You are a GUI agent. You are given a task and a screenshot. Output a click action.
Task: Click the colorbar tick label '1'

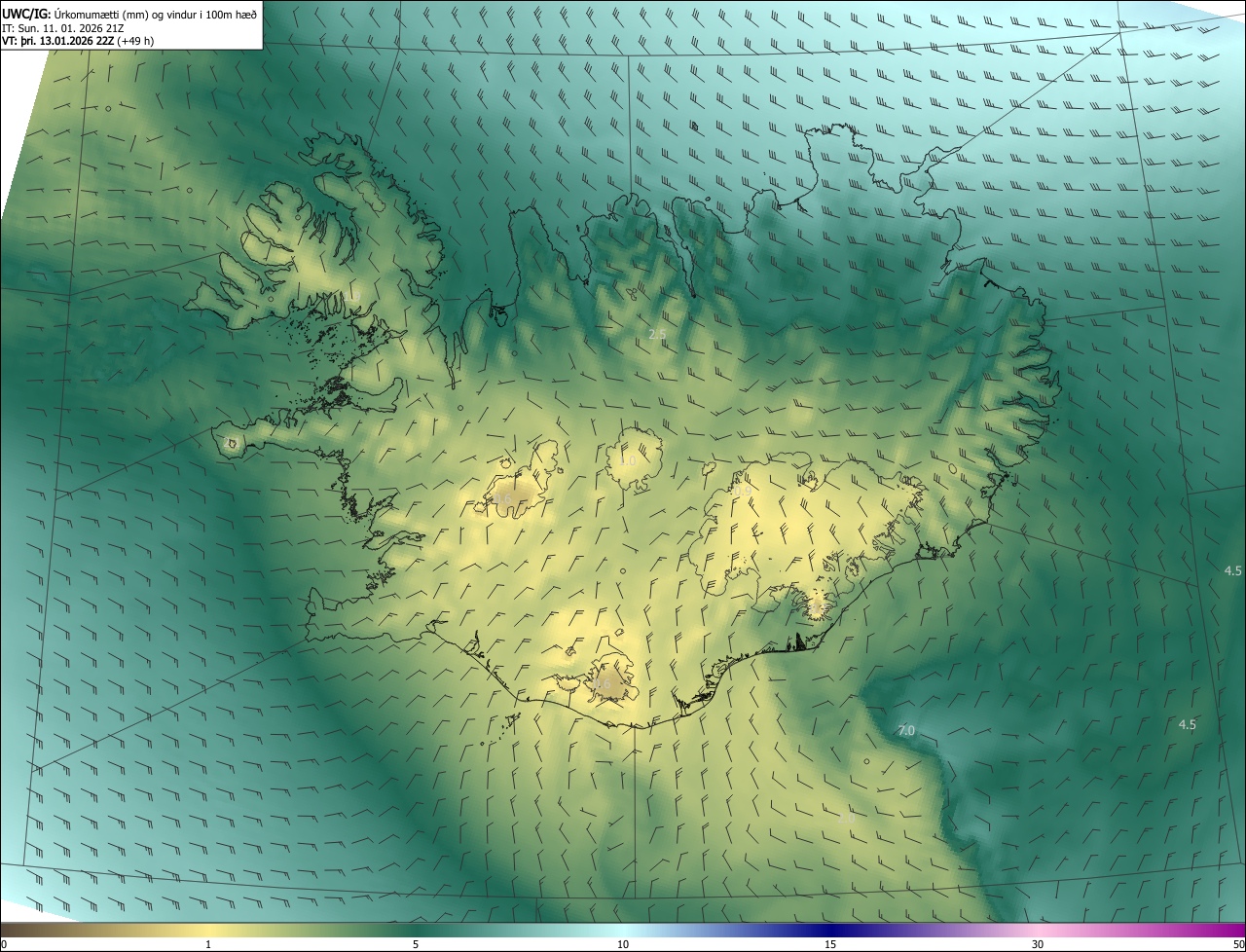[x=208, y=944]
